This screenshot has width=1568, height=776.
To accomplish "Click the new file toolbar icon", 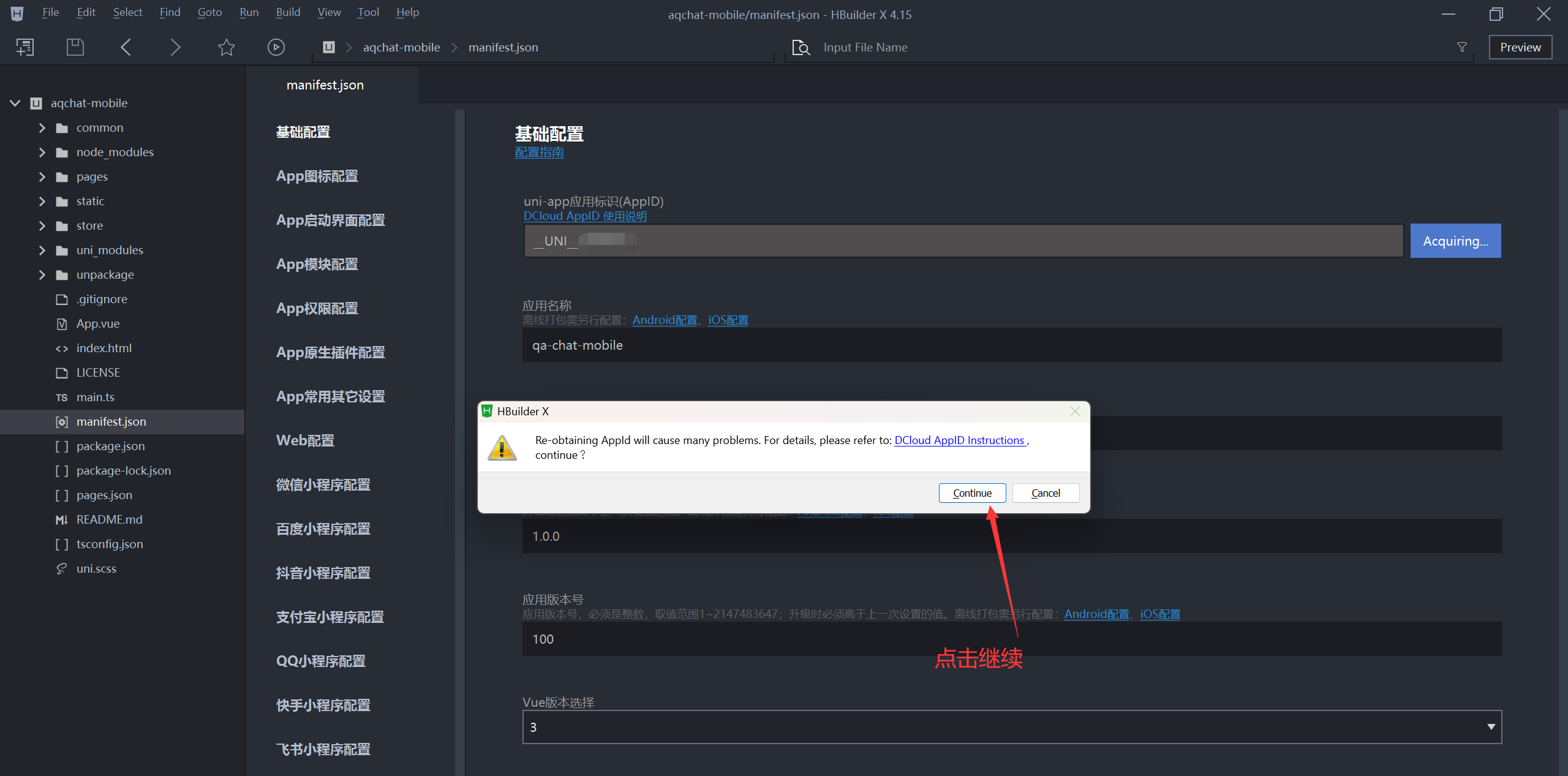I will tap(25, 47).
